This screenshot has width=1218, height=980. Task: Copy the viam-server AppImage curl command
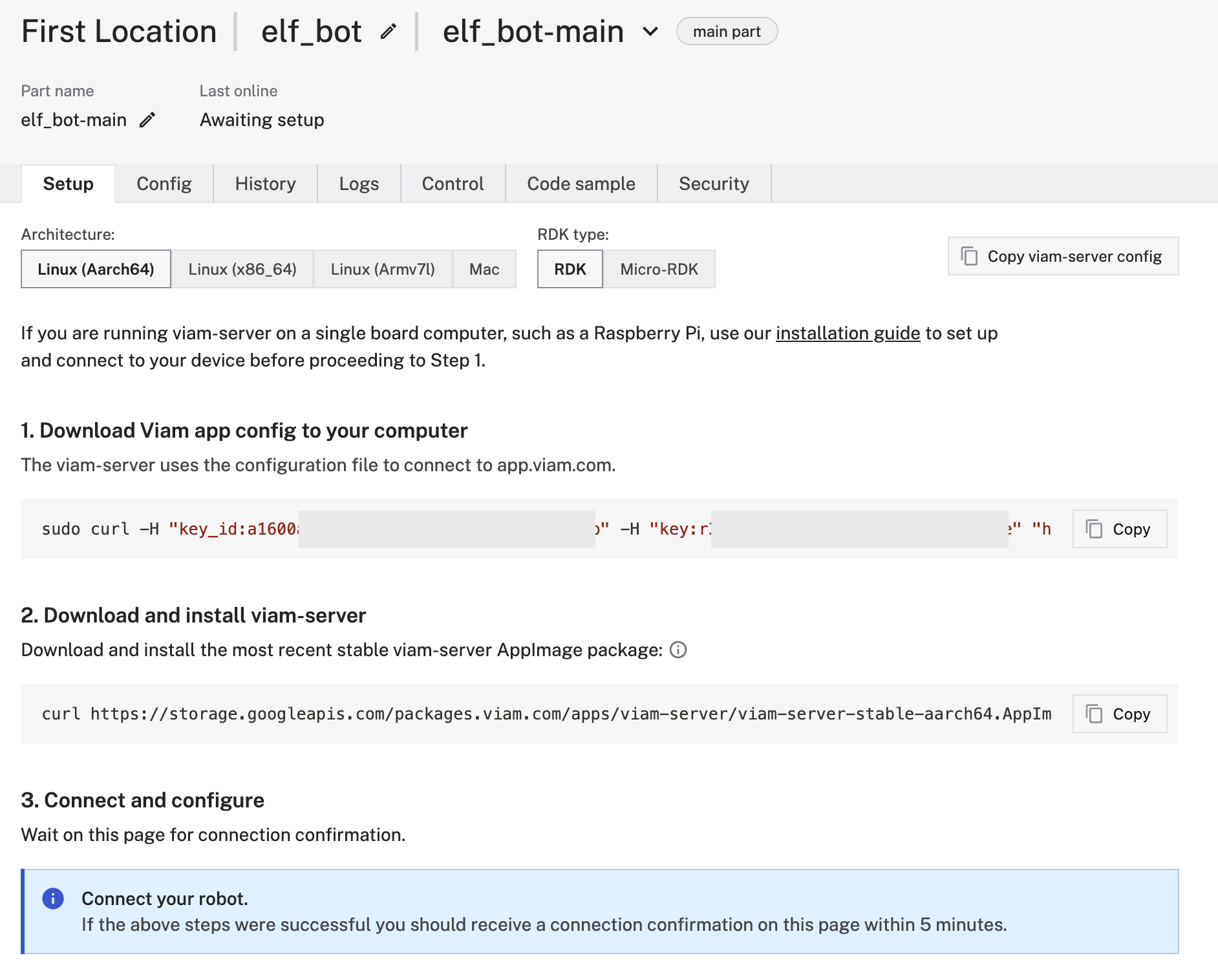click(x=1120, y=714)
